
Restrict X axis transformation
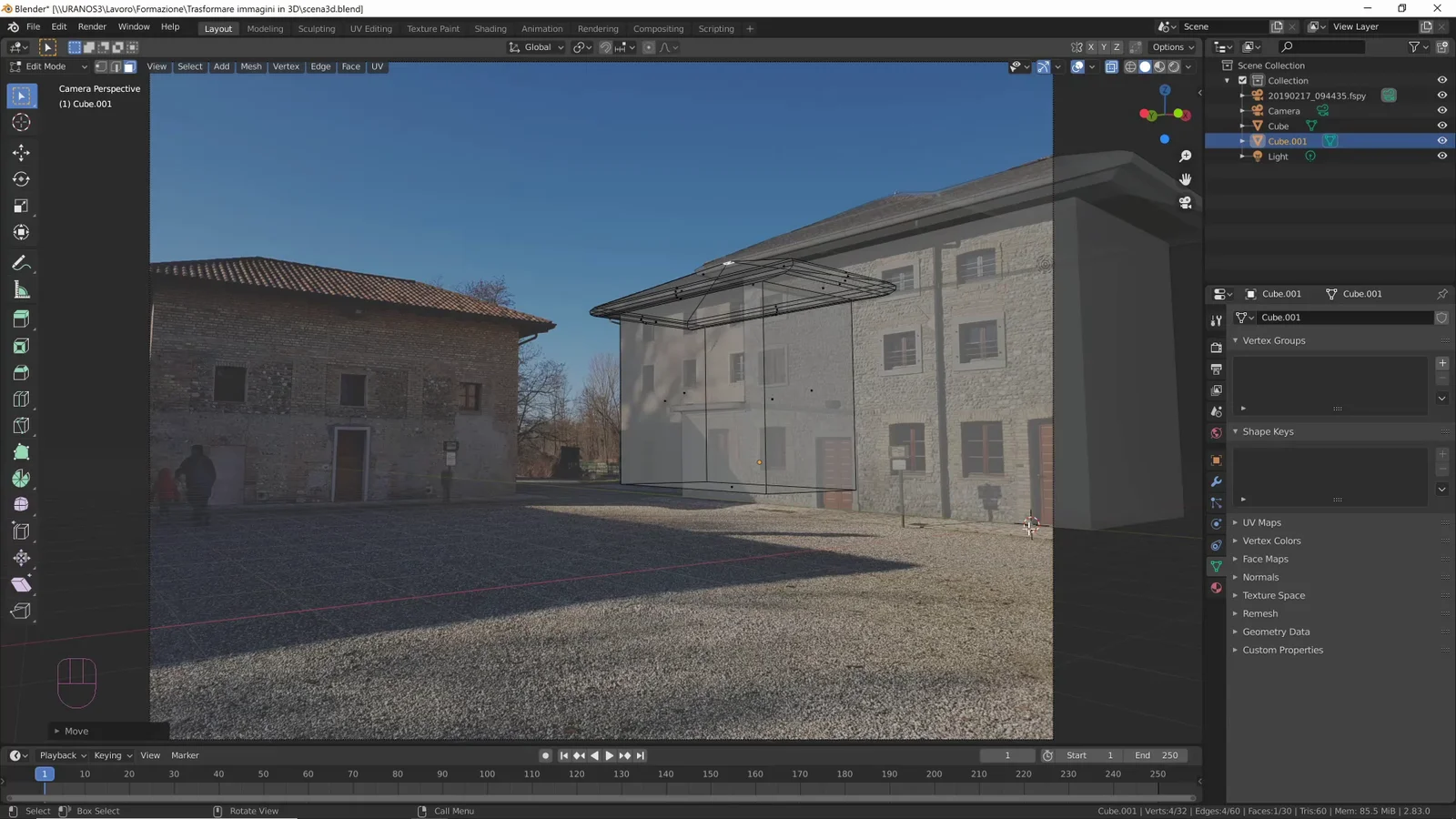tap(1091, 46)
